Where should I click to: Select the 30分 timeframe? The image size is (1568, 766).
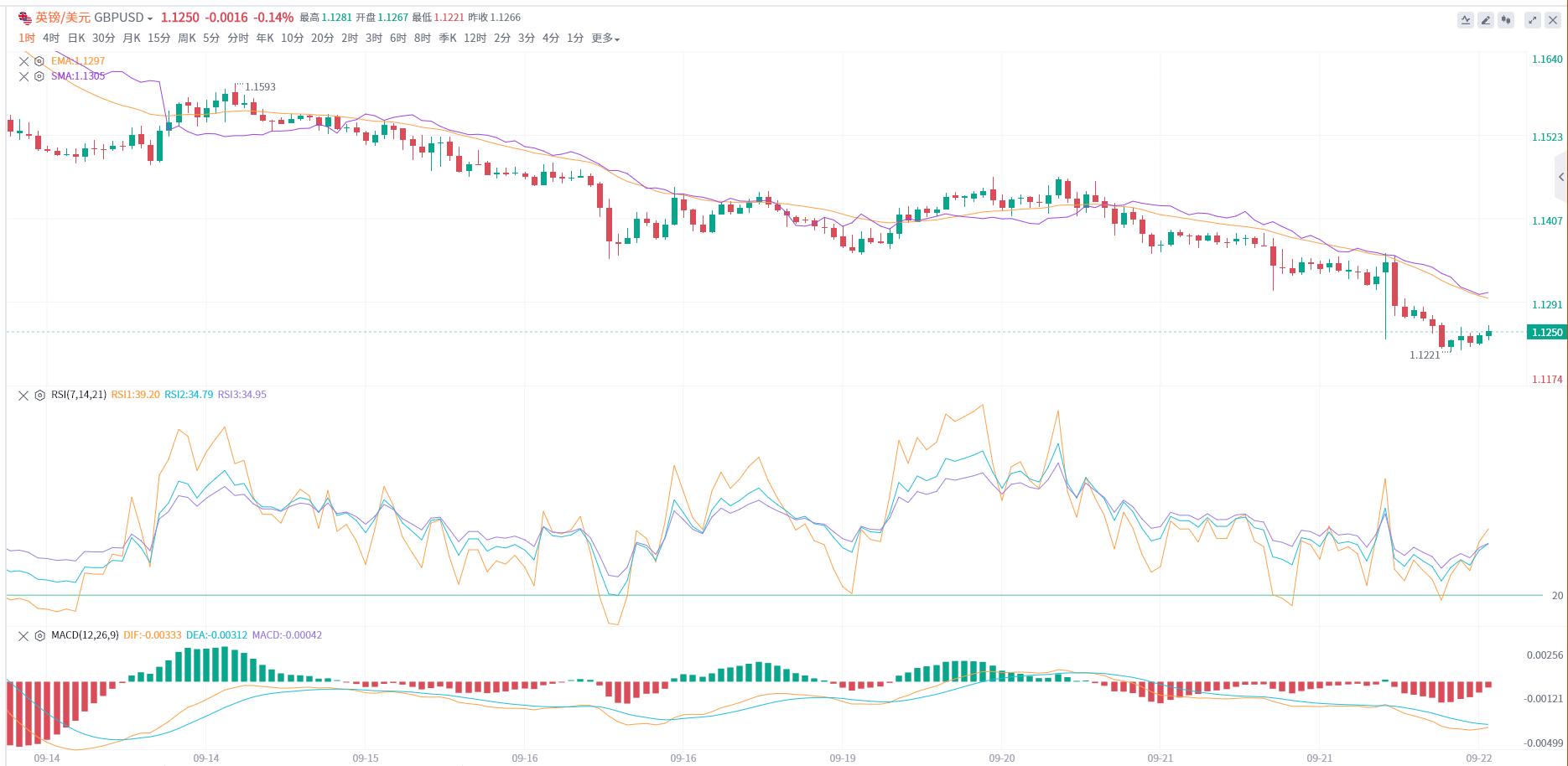pyautogui.click(x=103, y=39)
